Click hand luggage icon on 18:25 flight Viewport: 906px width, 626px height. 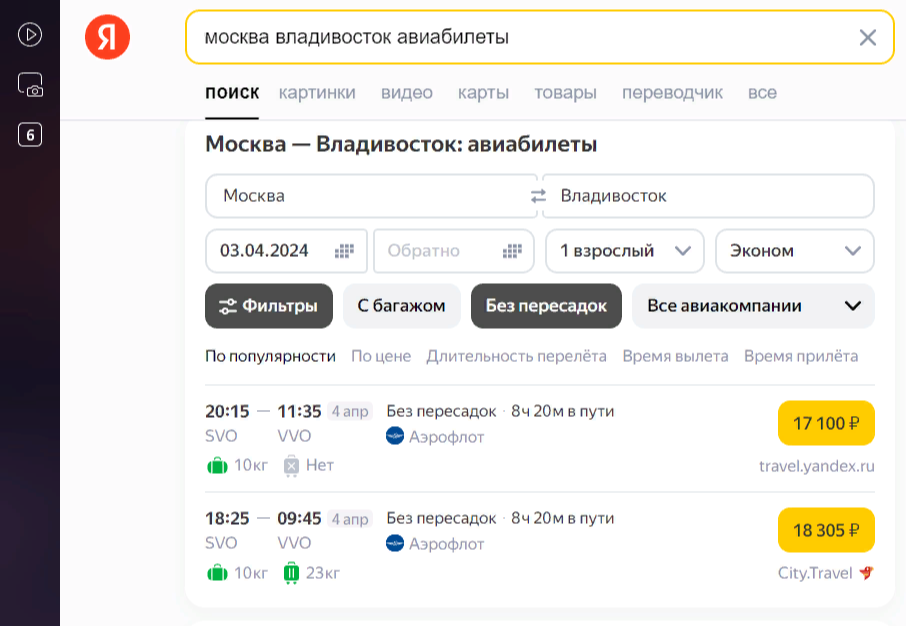tap(217, 573)
